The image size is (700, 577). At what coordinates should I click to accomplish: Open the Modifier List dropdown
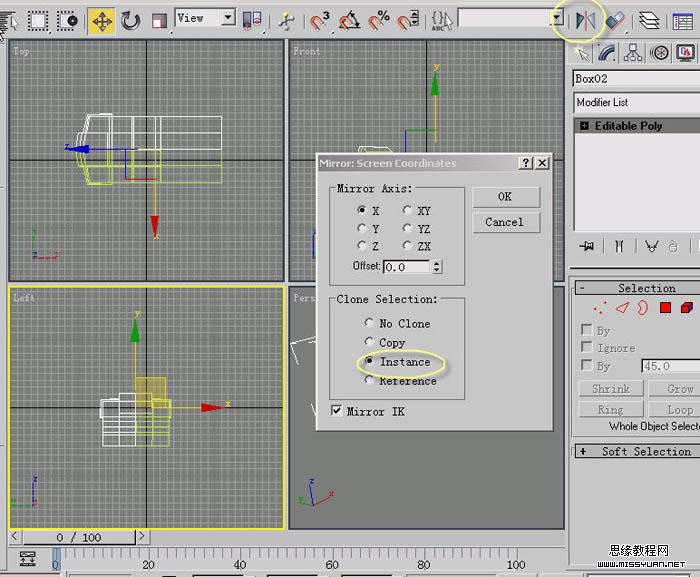[636, 103]
